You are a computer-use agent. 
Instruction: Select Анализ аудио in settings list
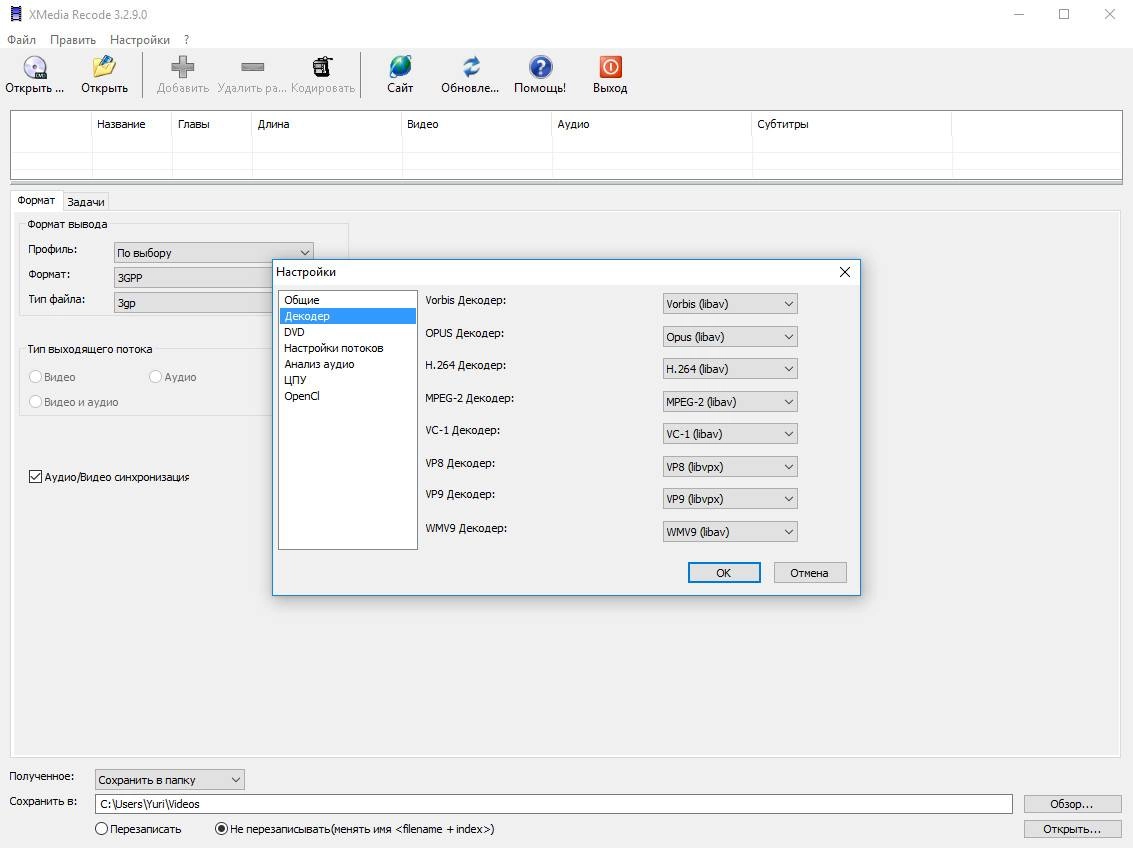(x=348, y=364)
